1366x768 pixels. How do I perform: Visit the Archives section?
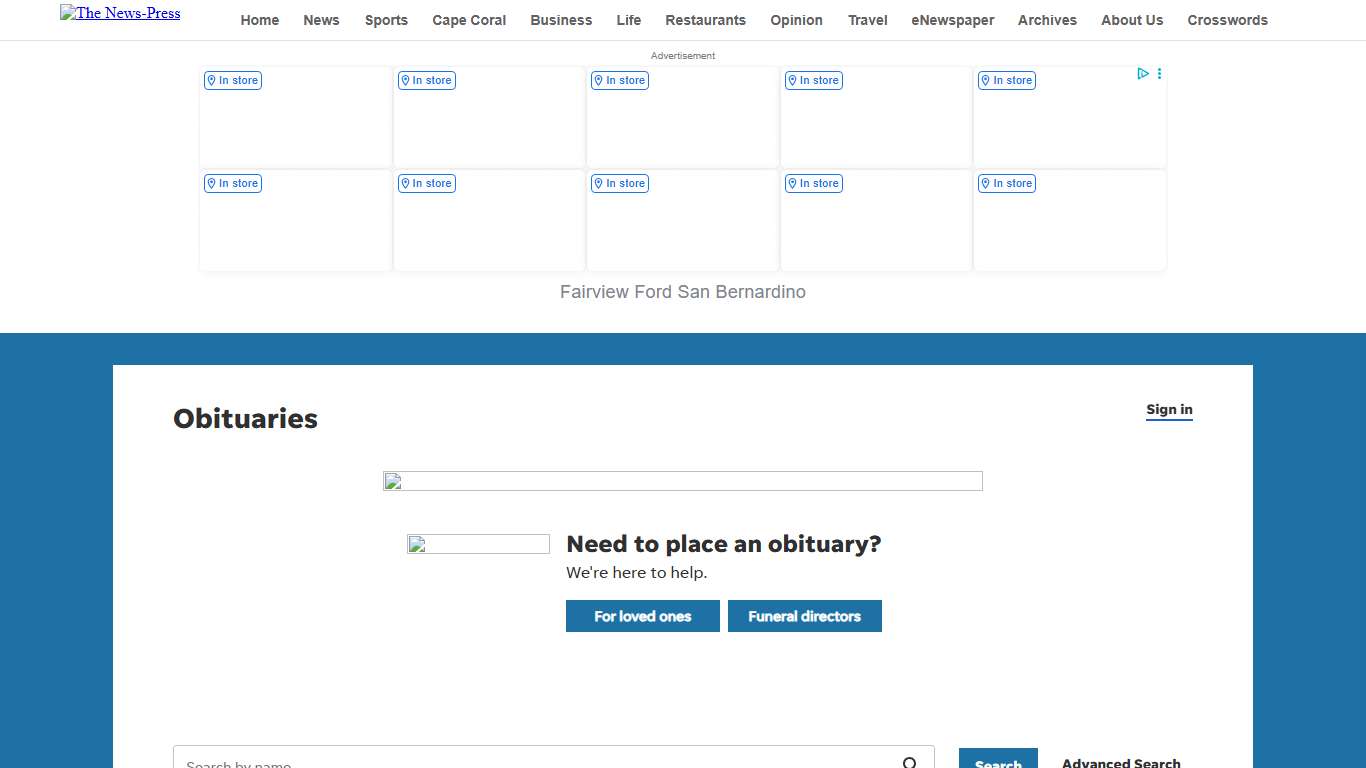pos(1047,20)
